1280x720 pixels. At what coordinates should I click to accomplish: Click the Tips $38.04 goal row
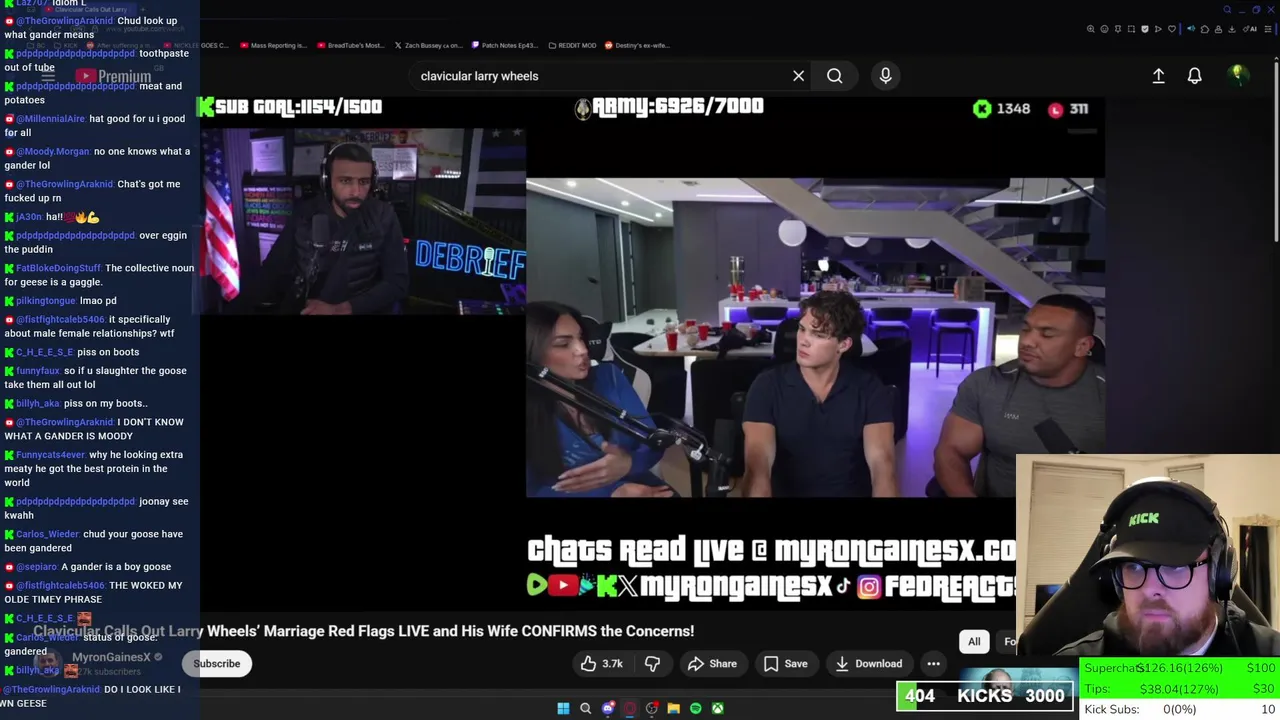(x=1180, y=689)
